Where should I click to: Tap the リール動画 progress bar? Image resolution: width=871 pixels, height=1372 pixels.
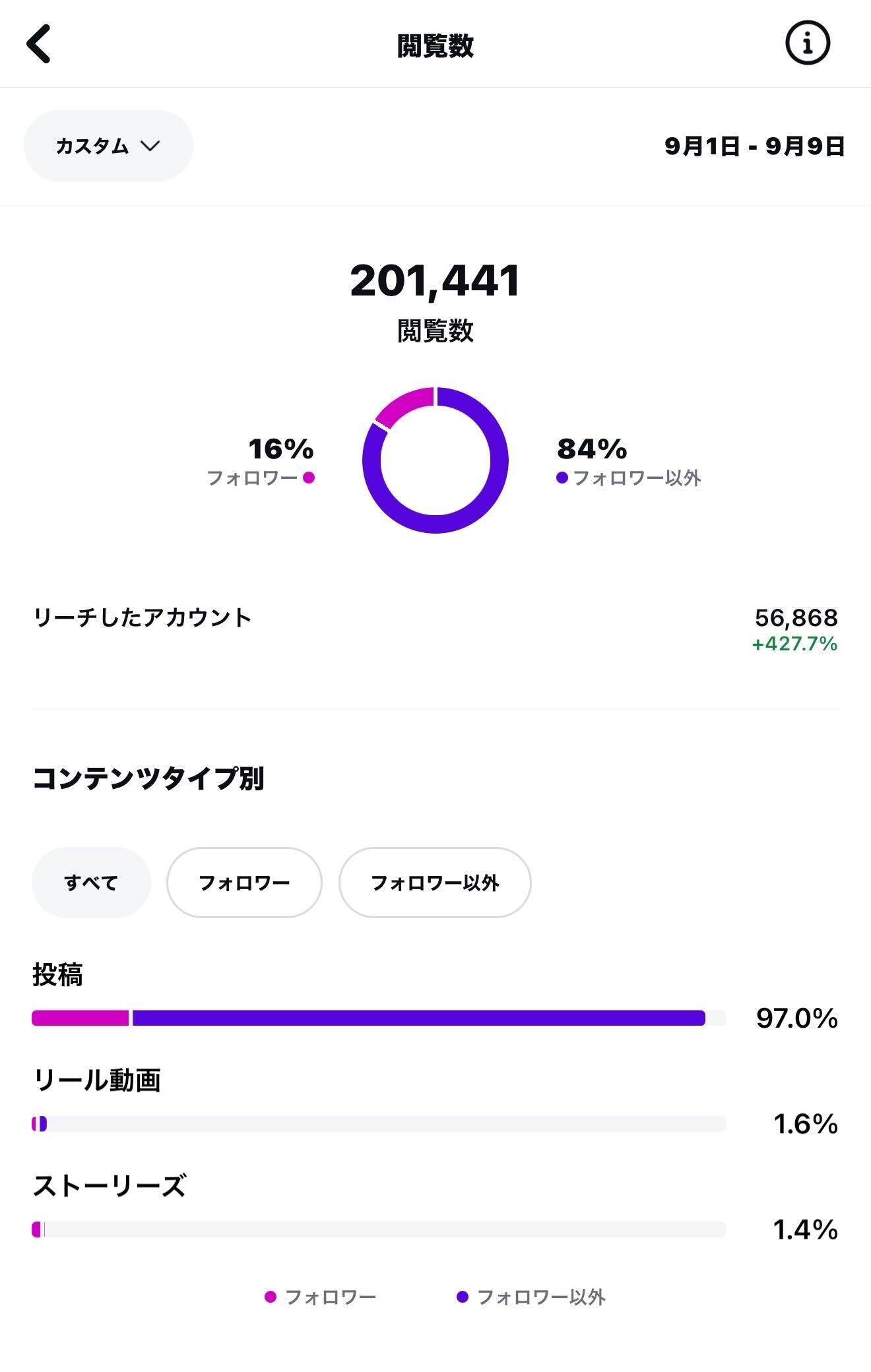coord(379,1123)
